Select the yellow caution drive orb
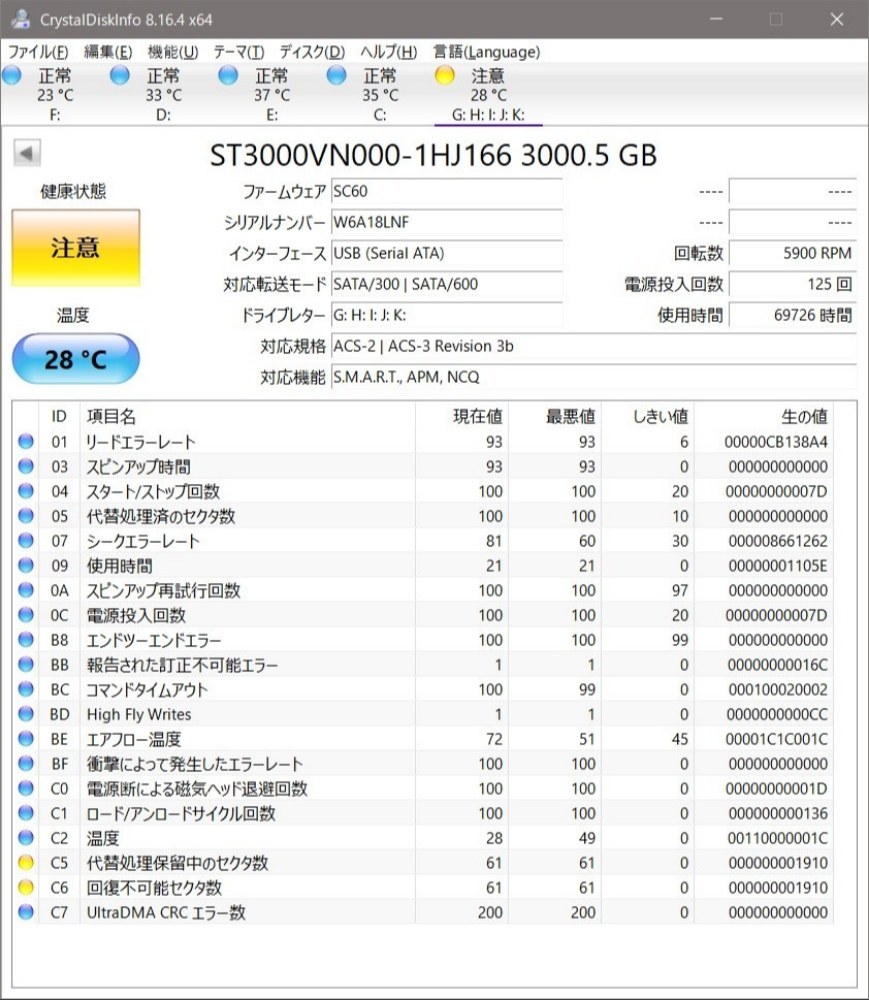The image size is (869, 1000). [444, 76]
